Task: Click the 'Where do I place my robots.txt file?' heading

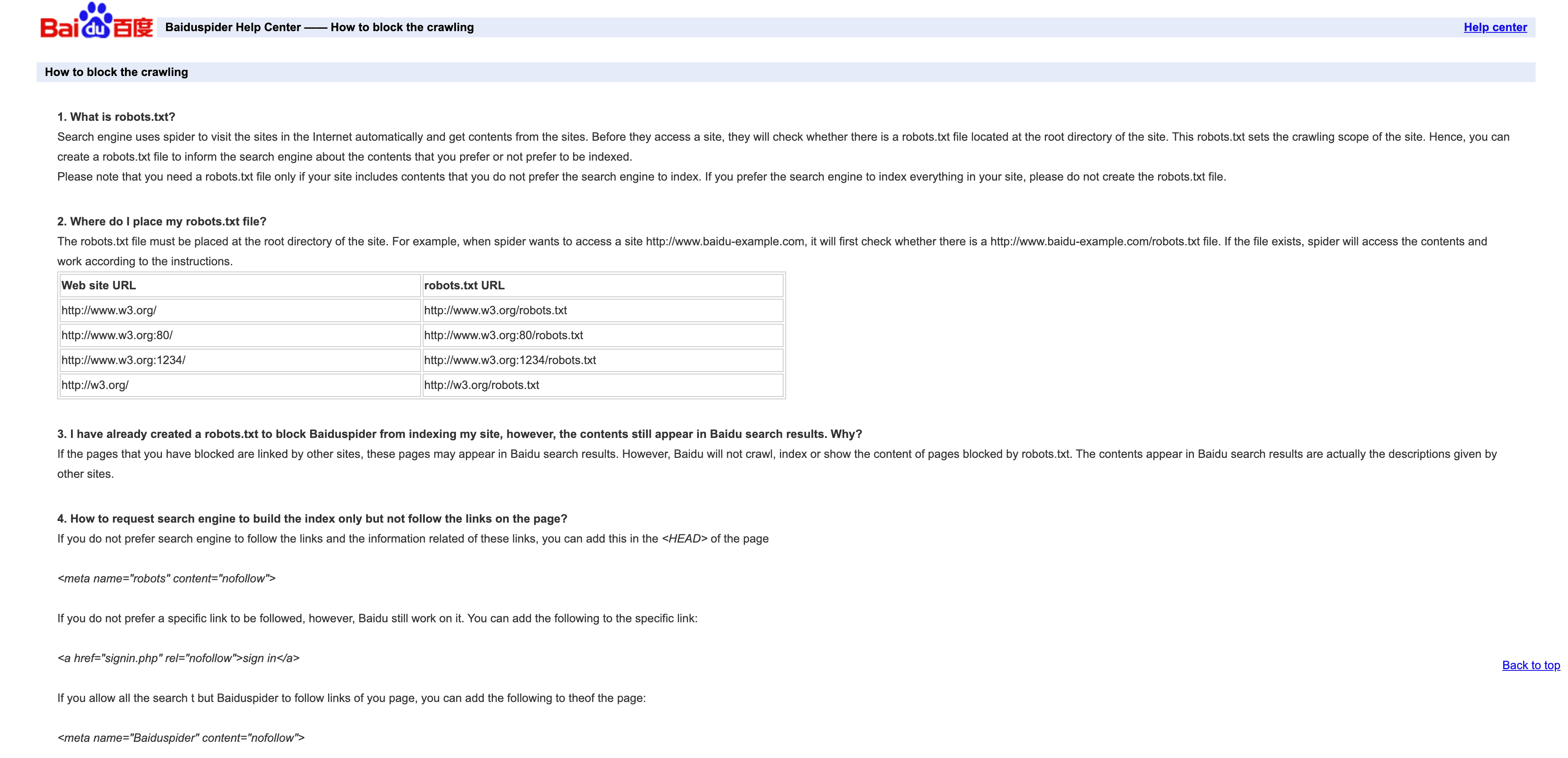Action: (162, 221)
